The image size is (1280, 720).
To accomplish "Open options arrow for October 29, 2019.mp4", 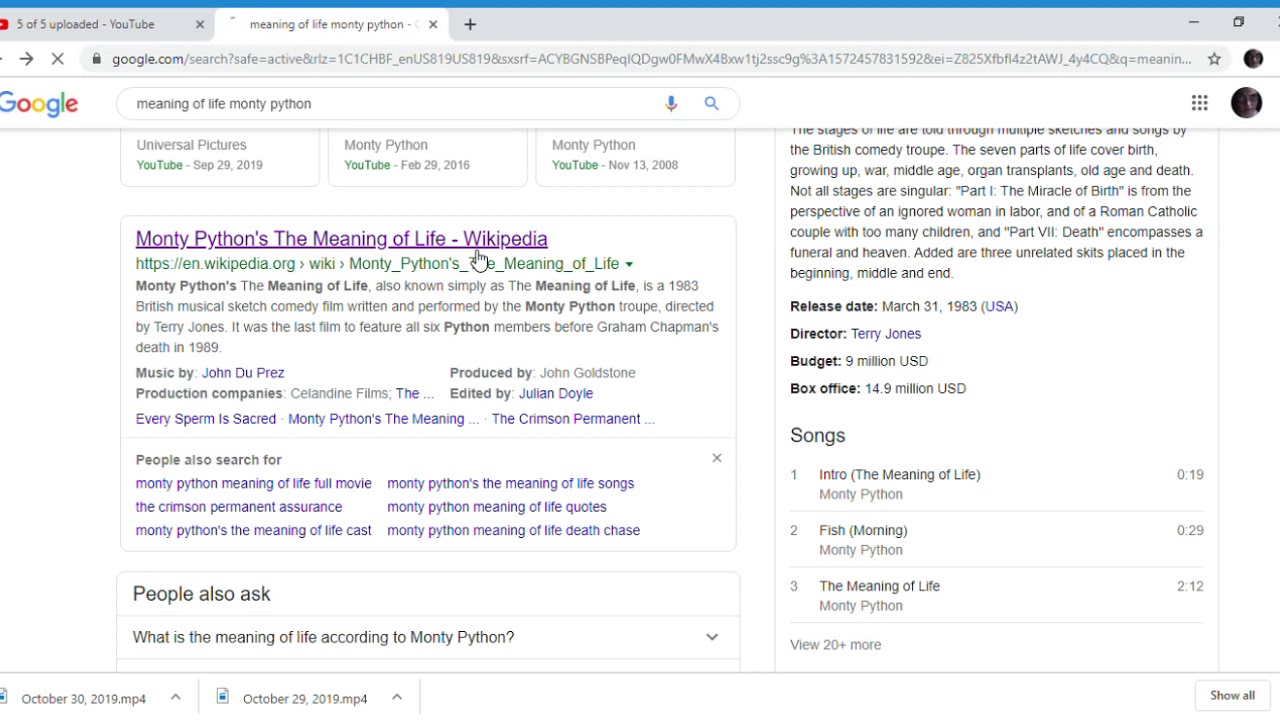I will click(x=396, y=697).
